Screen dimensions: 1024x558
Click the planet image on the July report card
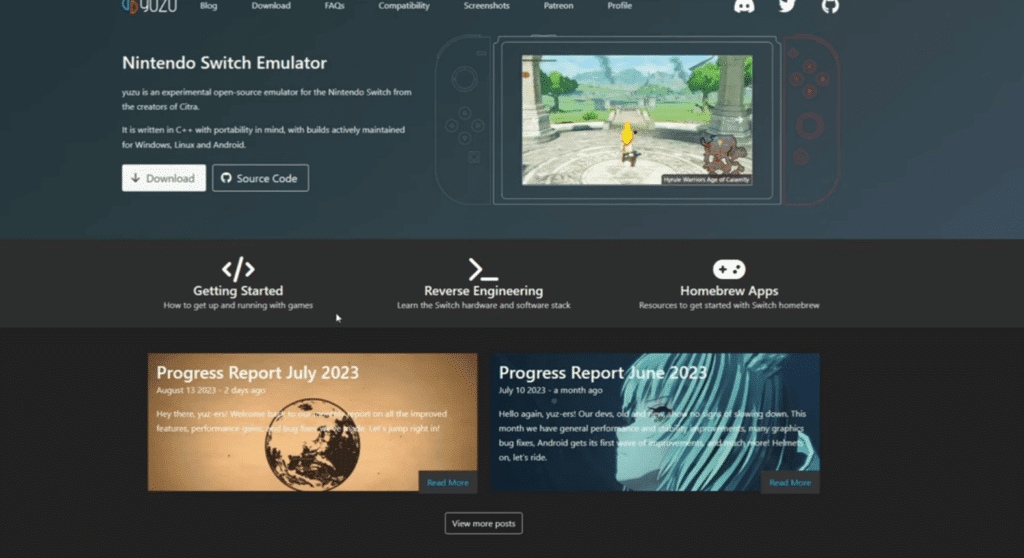312,447
